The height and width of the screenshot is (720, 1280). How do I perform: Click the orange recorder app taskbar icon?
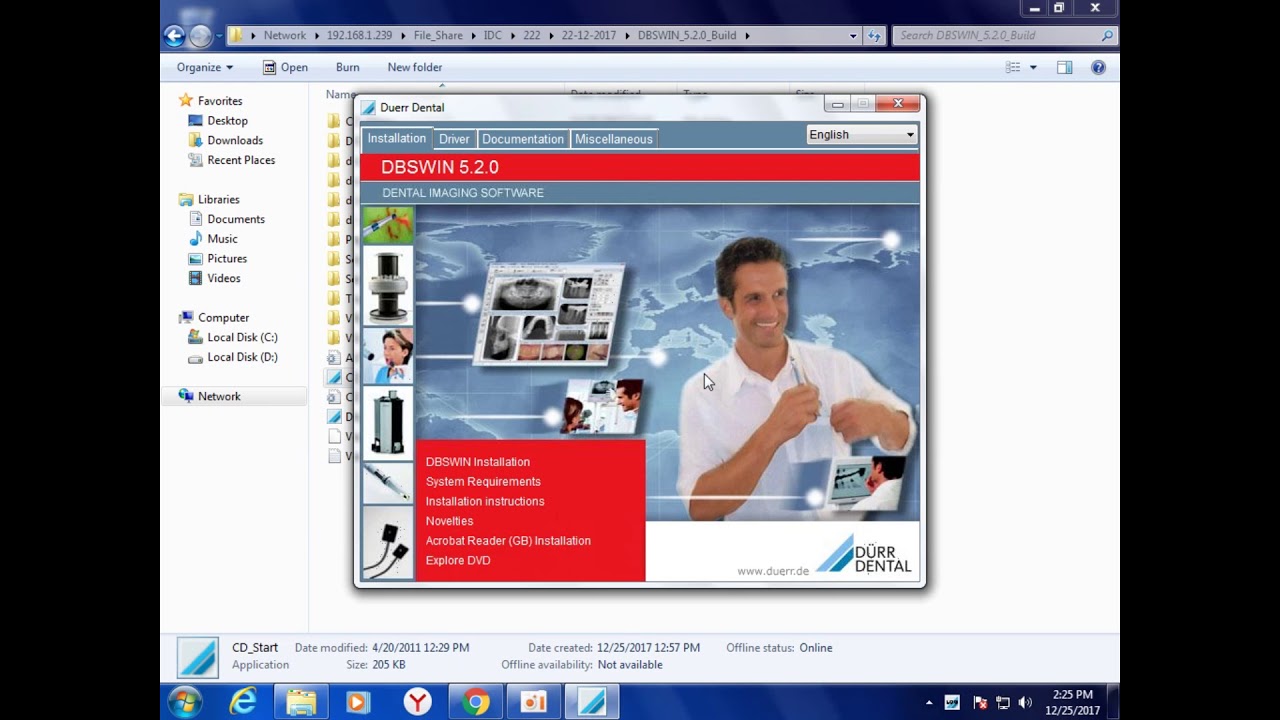[534, 702]
